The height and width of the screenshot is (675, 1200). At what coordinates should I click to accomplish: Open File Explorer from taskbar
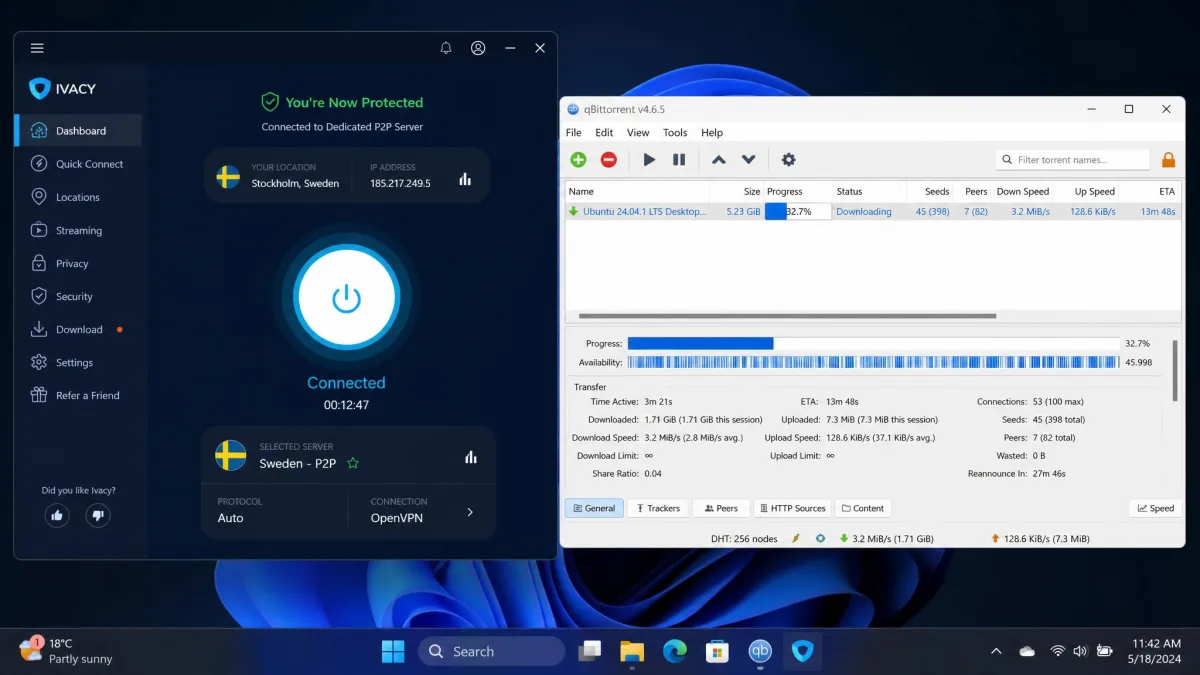[632, 651]
